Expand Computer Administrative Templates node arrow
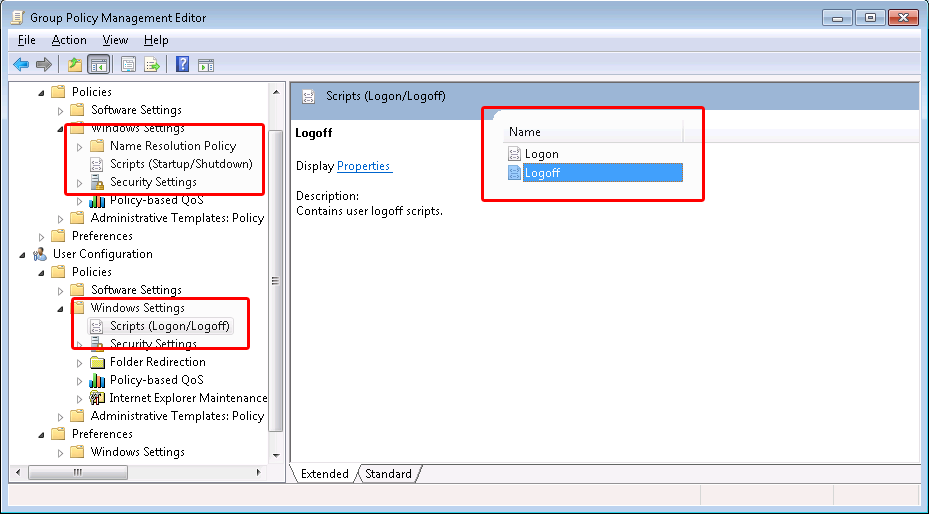The image size is (929, 514). coord(60,219)
